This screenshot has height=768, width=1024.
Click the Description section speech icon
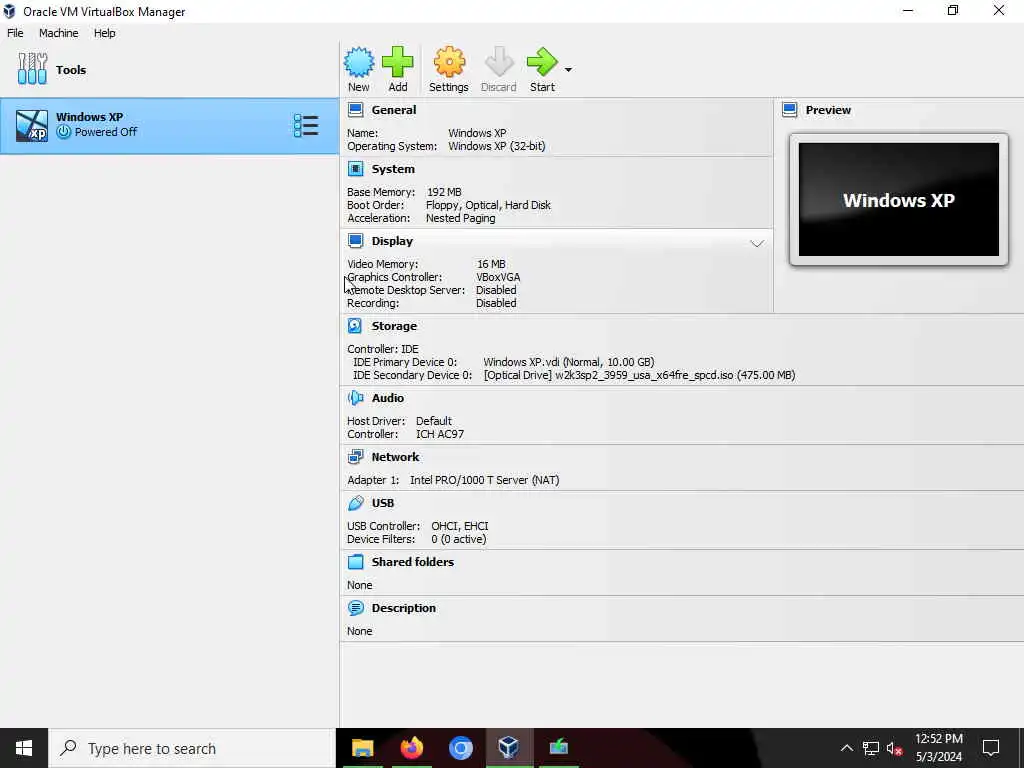[355, 608]
